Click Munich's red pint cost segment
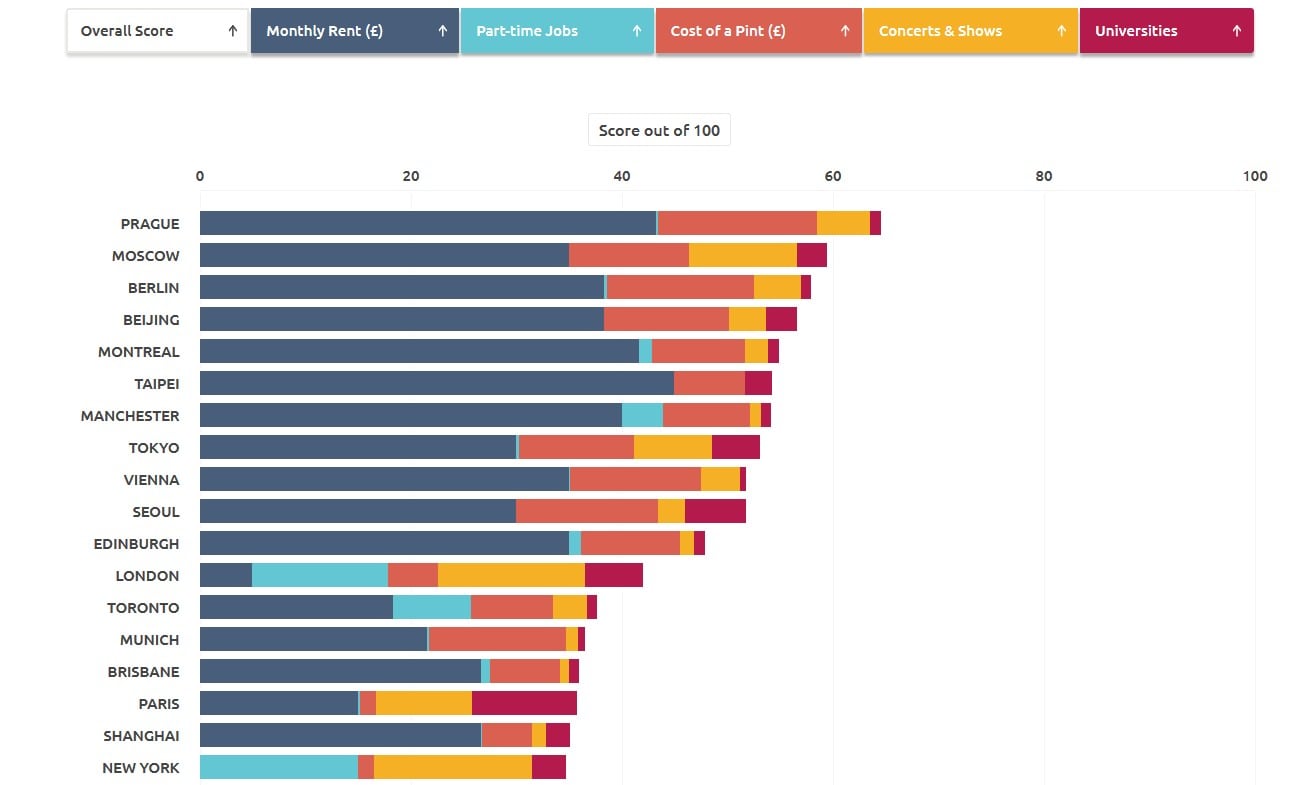Screen dimensions: 1313x785 (497, 639)
